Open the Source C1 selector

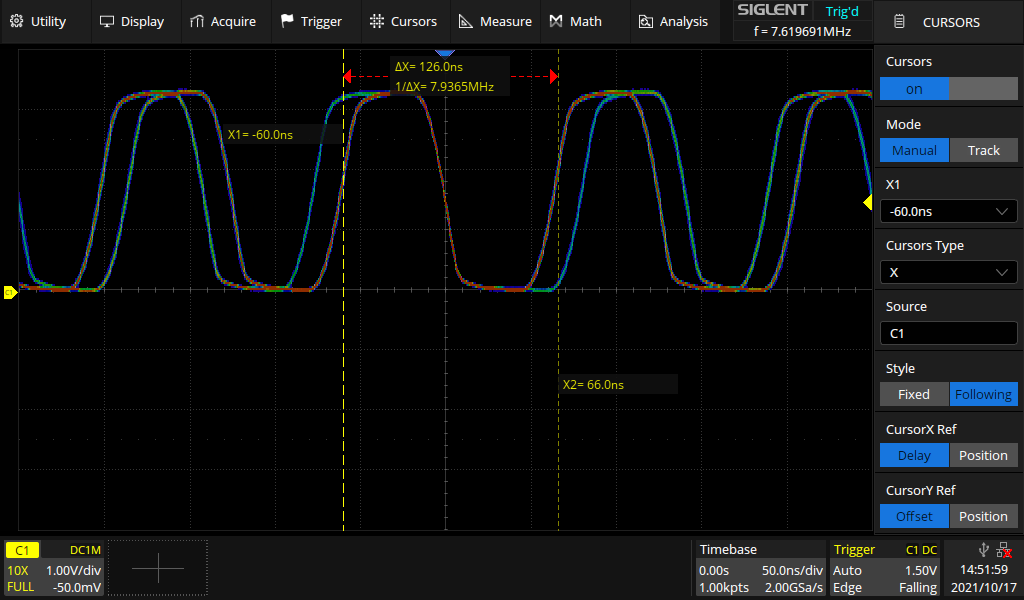pos(948,334)
